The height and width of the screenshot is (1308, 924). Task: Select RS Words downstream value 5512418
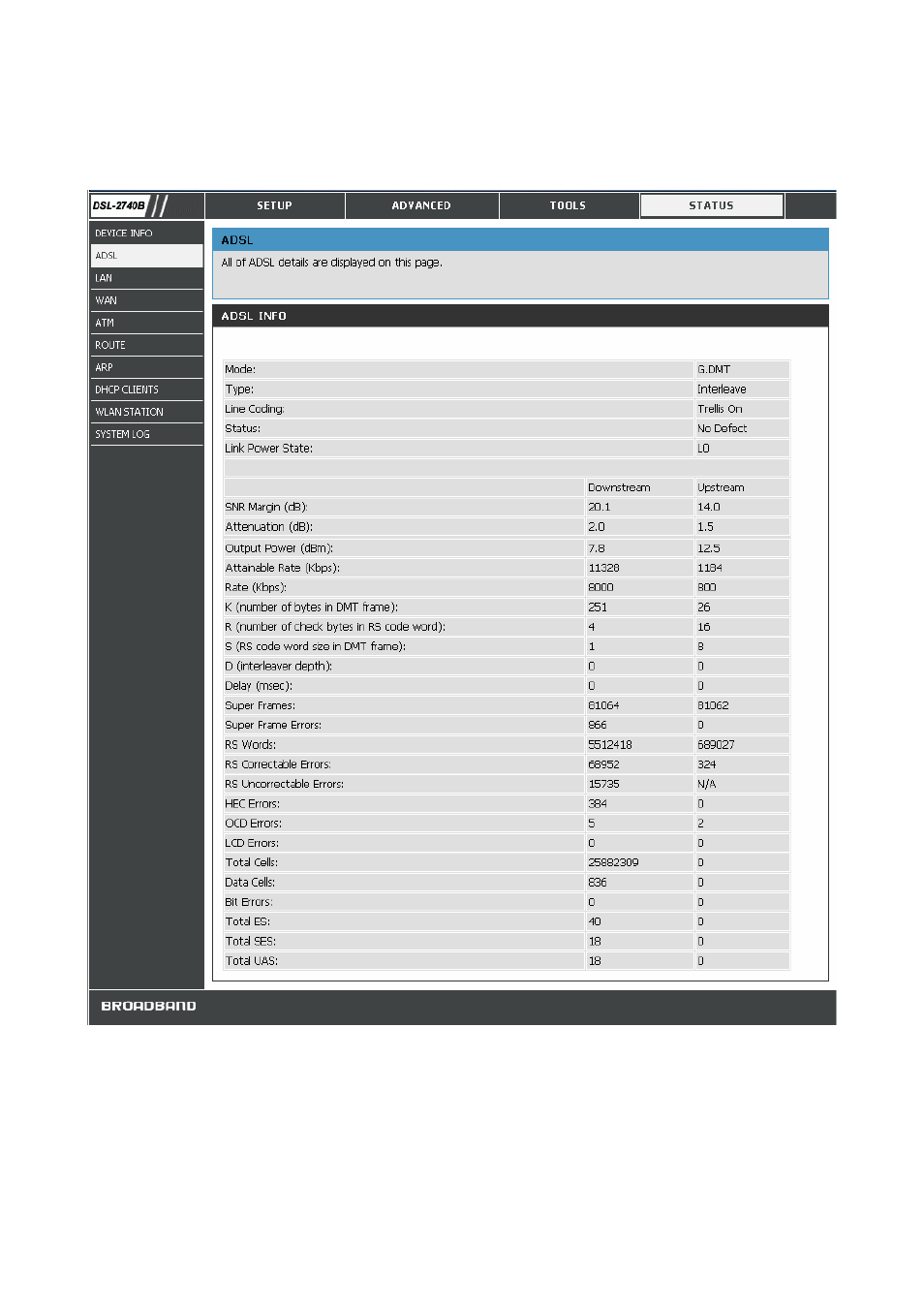click(610, 745)
